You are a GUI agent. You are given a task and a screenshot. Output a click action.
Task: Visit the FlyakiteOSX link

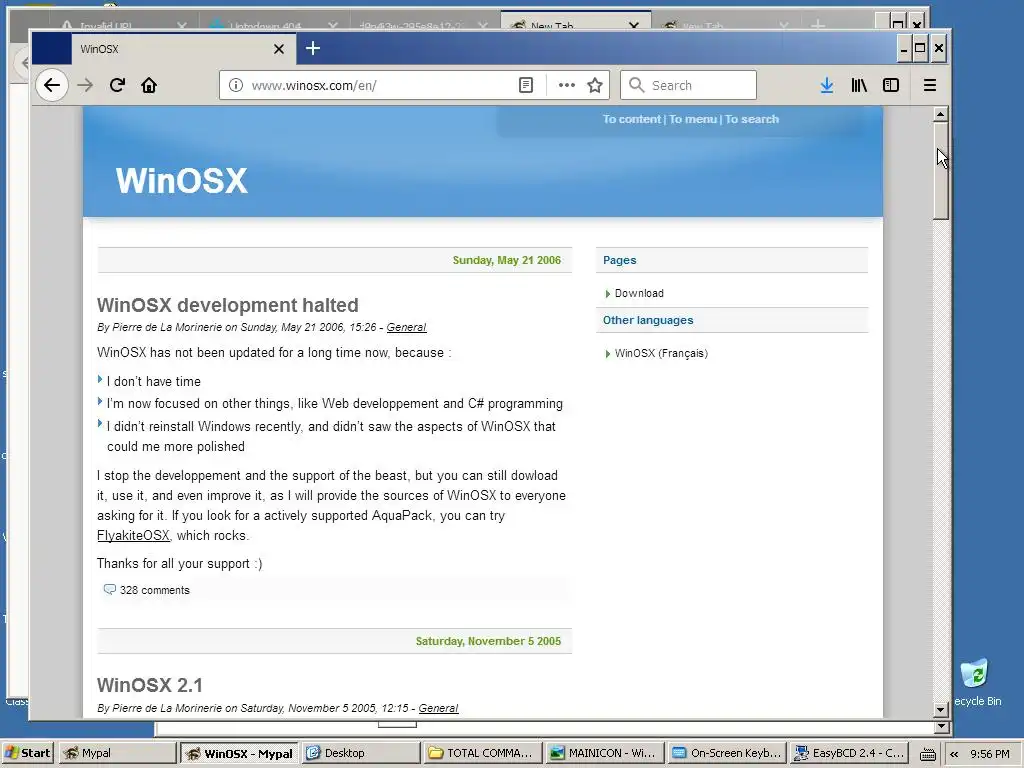(133, 536)
